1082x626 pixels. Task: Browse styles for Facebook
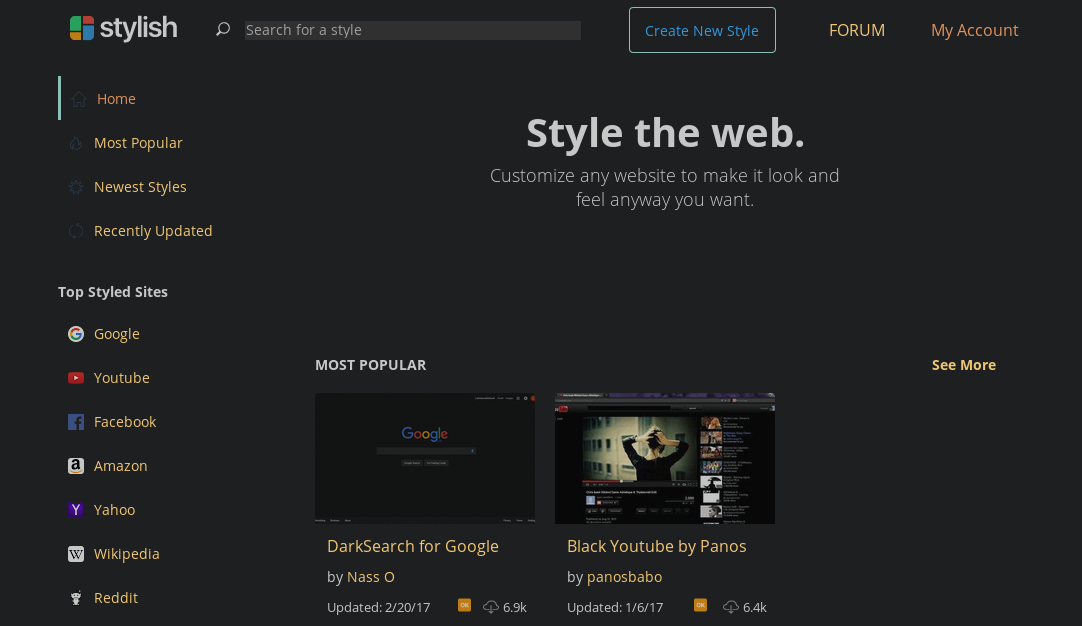click(125, 422)
